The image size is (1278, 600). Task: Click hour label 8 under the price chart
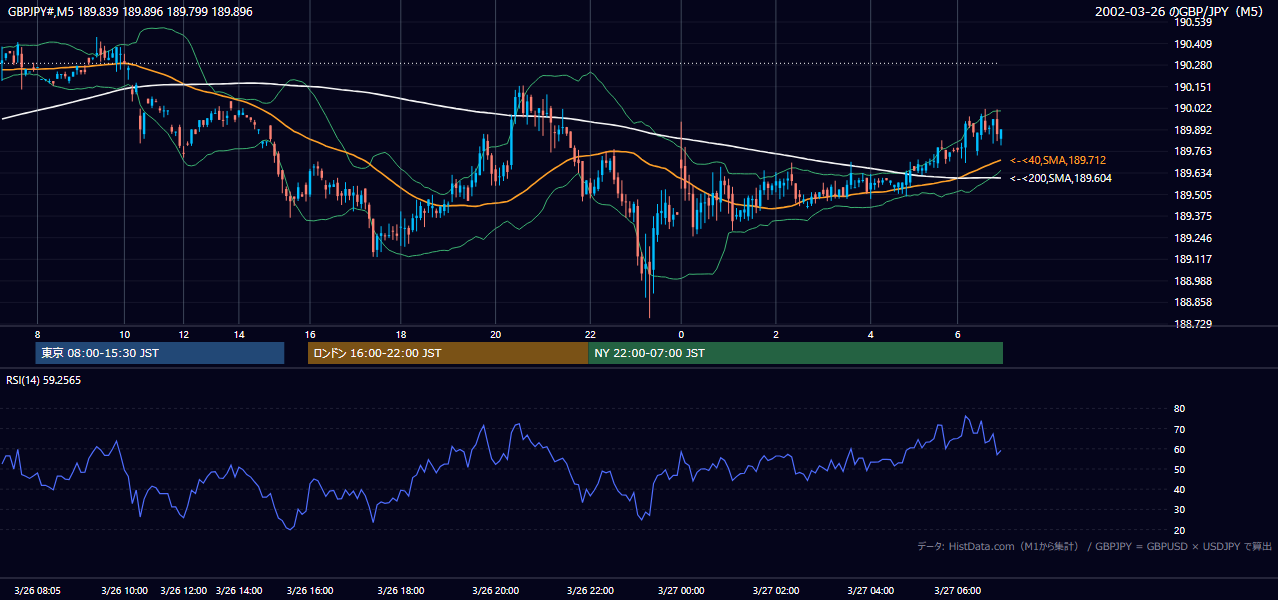point(37,335)
